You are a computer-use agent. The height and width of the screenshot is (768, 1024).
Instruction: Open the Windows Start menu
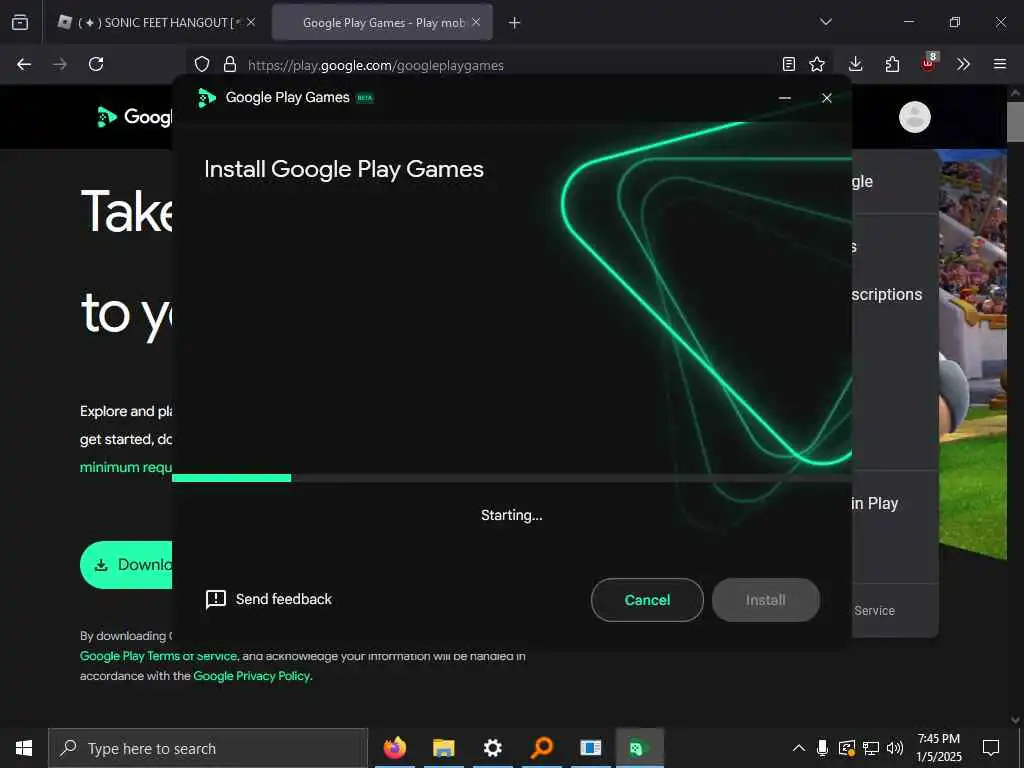(24, 748)
